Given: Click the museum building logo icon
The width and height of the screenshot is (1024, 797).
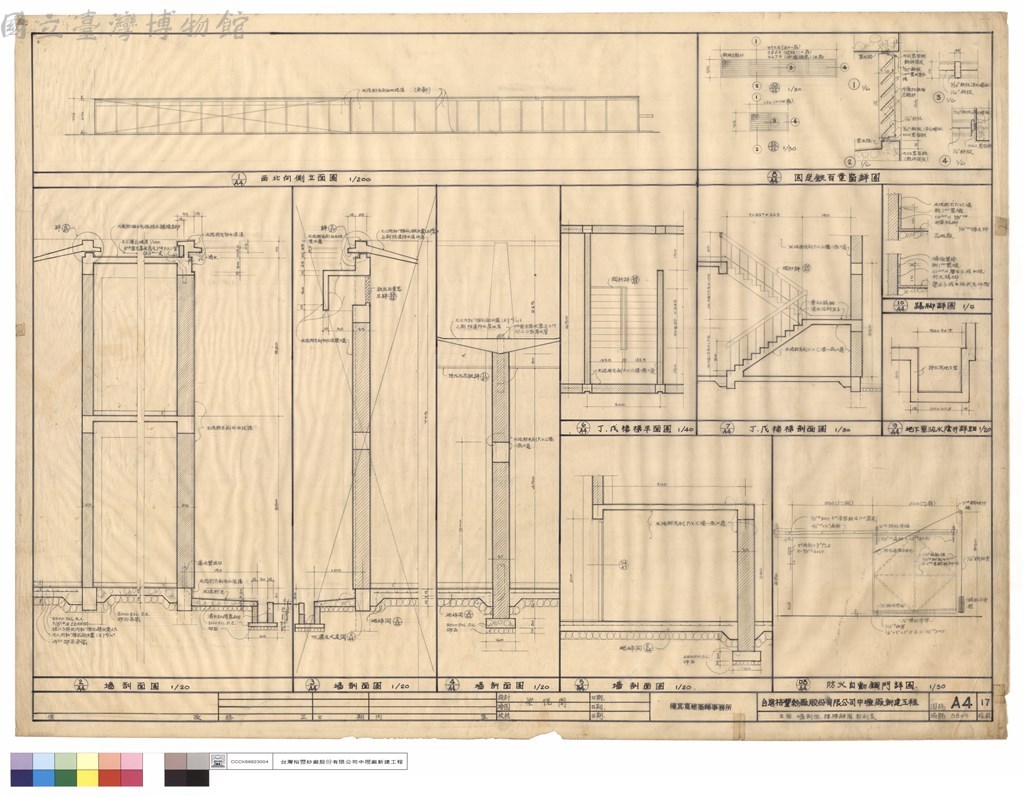Looking at the screenshot, I should 217,762.
